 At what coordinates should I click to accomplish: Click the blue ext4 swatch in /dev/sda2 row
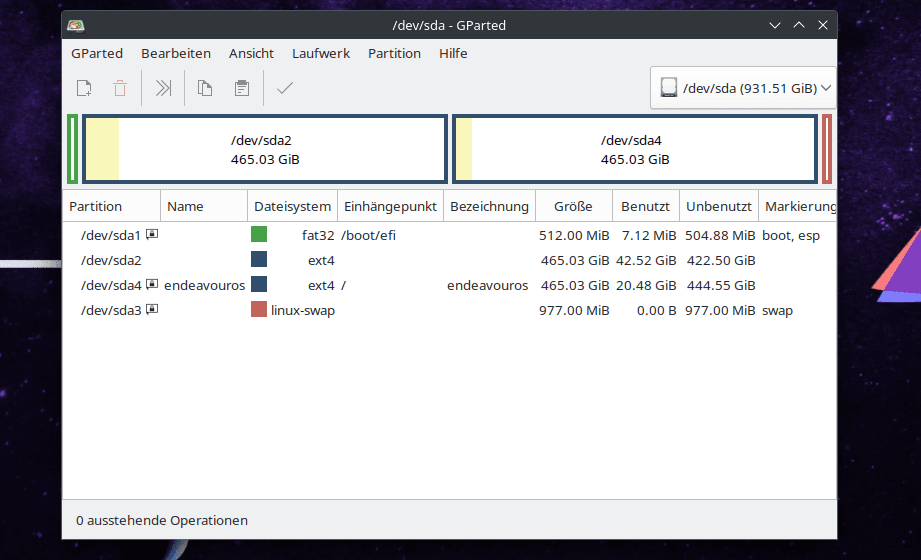pyautogui.click(x=259, y=259)
